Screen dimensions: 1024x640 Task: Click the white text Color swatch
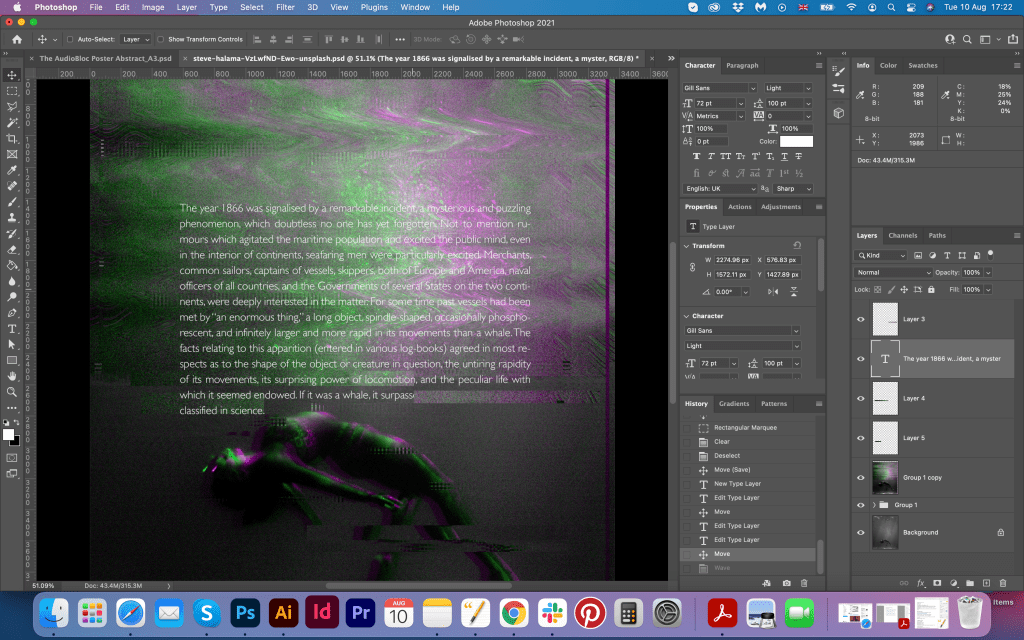point(797,141)
